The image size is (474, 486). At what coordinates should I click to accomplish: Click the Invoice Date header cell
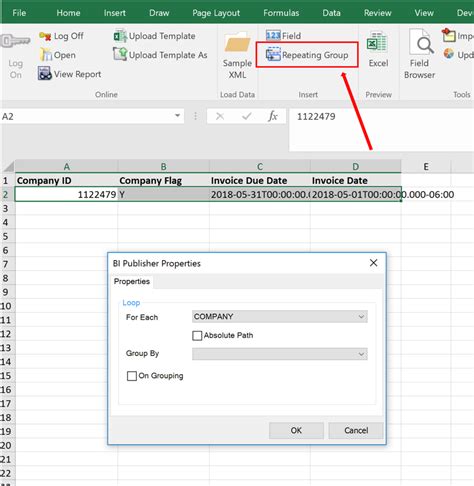point(355,180)
